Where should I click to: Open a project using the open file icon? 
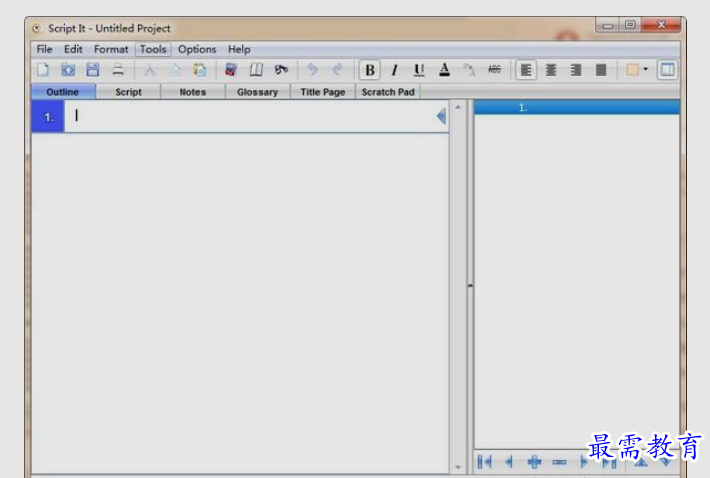click(x=68, y=70)
